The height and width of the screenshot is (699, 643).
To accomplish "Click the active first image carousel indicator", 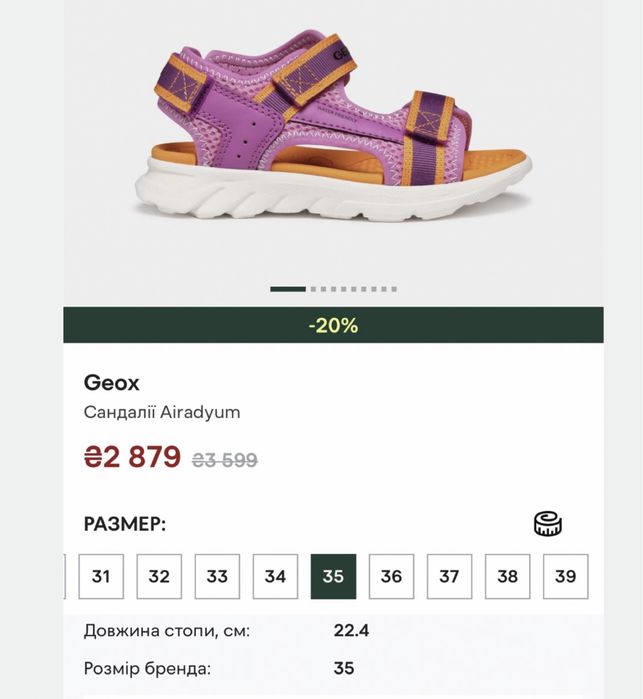I will pyautogui.click(x=288, y=289).
